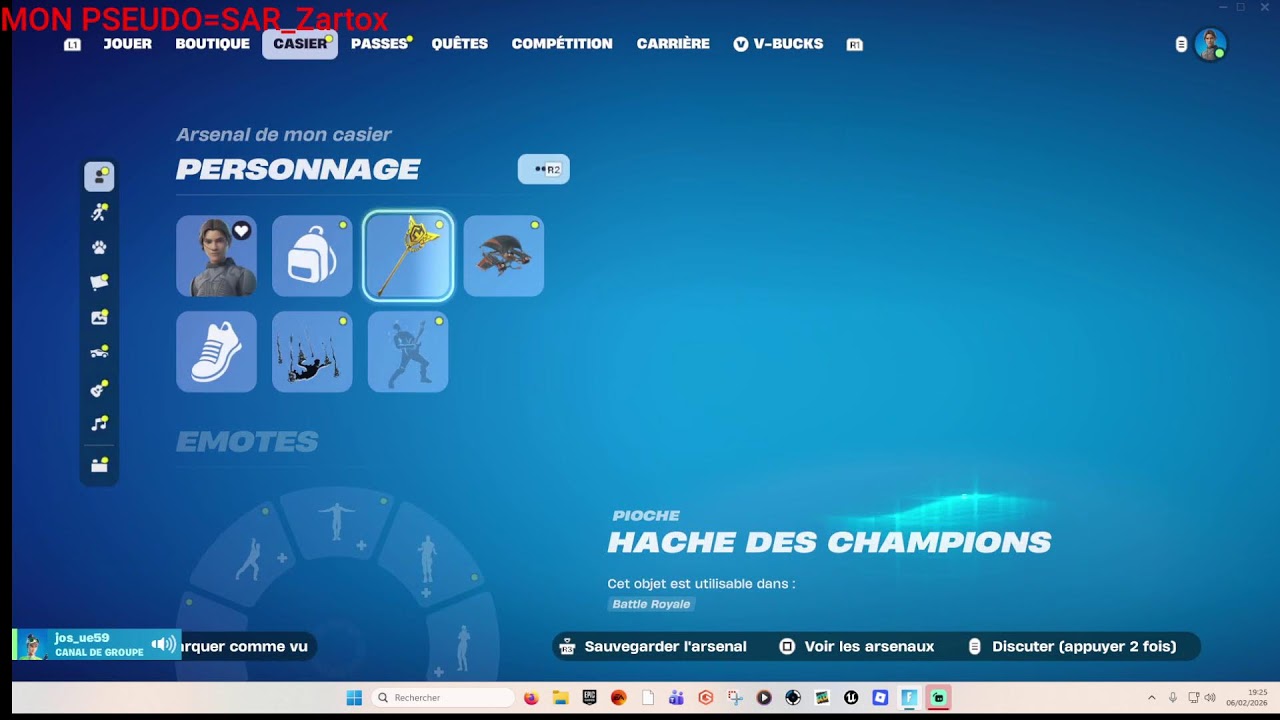Select the glider slot
The height and width of the screenshot is (720, 1280).
coord(504,256)
